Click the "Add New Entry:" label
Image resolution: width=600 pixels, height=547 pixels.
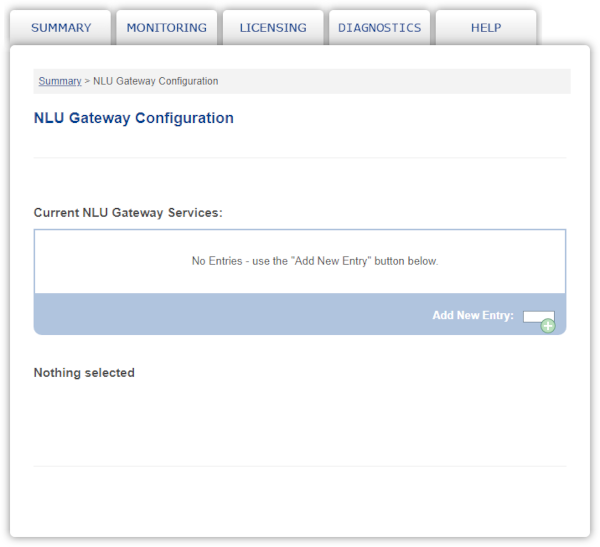point(473,315)
